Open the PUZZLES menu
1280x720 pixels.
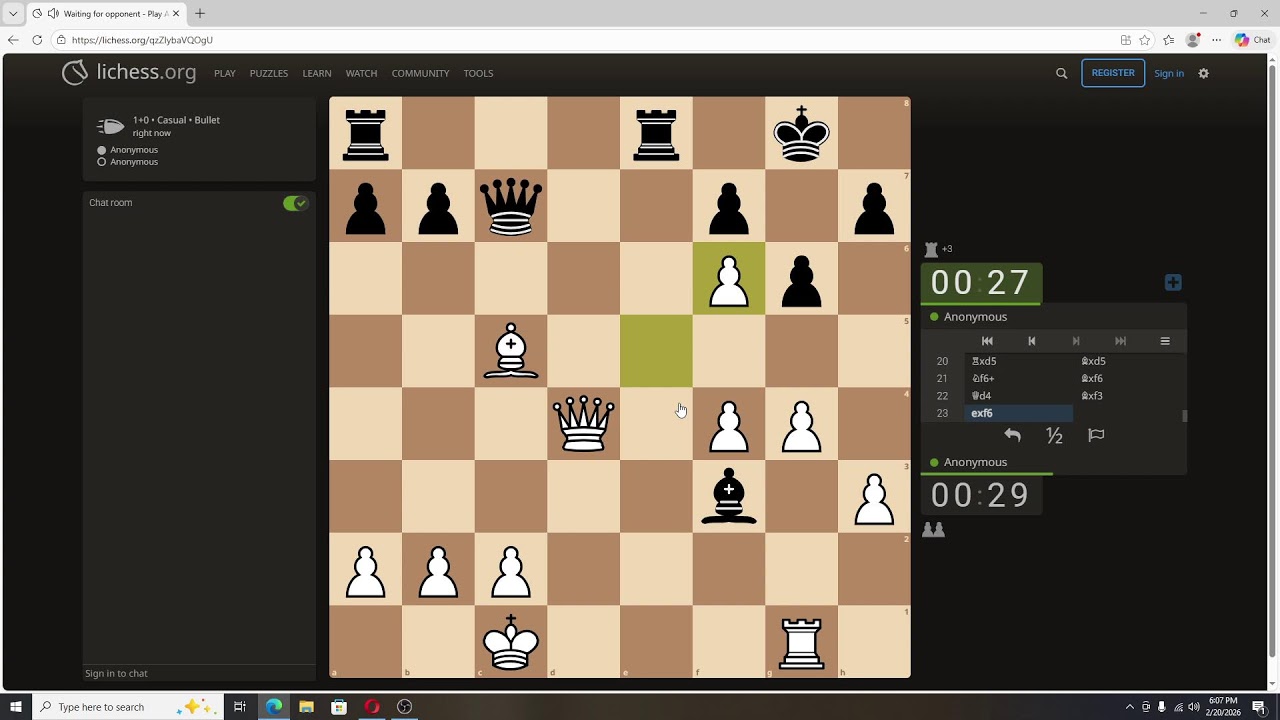point(269,73)
